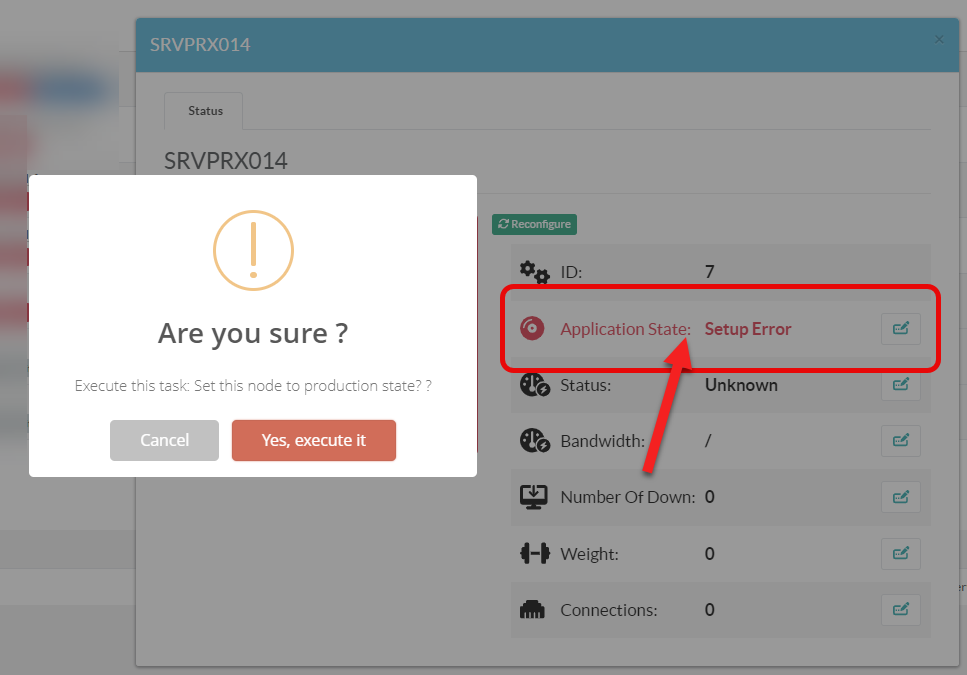The width and height of the screenshot is (967, 675).
Task: Close the SRVPRX014 dialog window
Action: click(938, 40)
